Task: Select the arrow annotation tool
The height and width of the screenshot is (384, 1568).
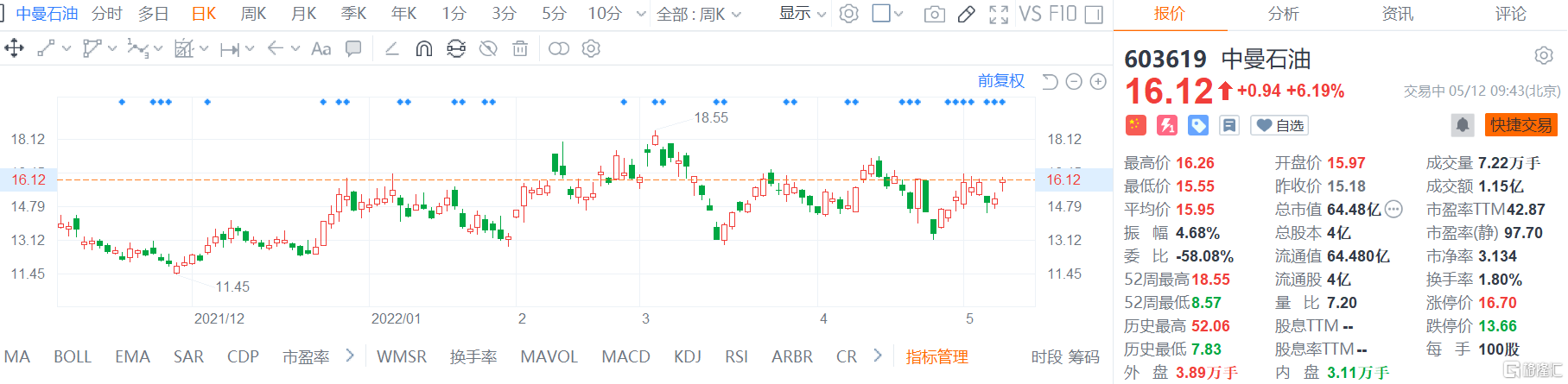Action: (276, 48)
